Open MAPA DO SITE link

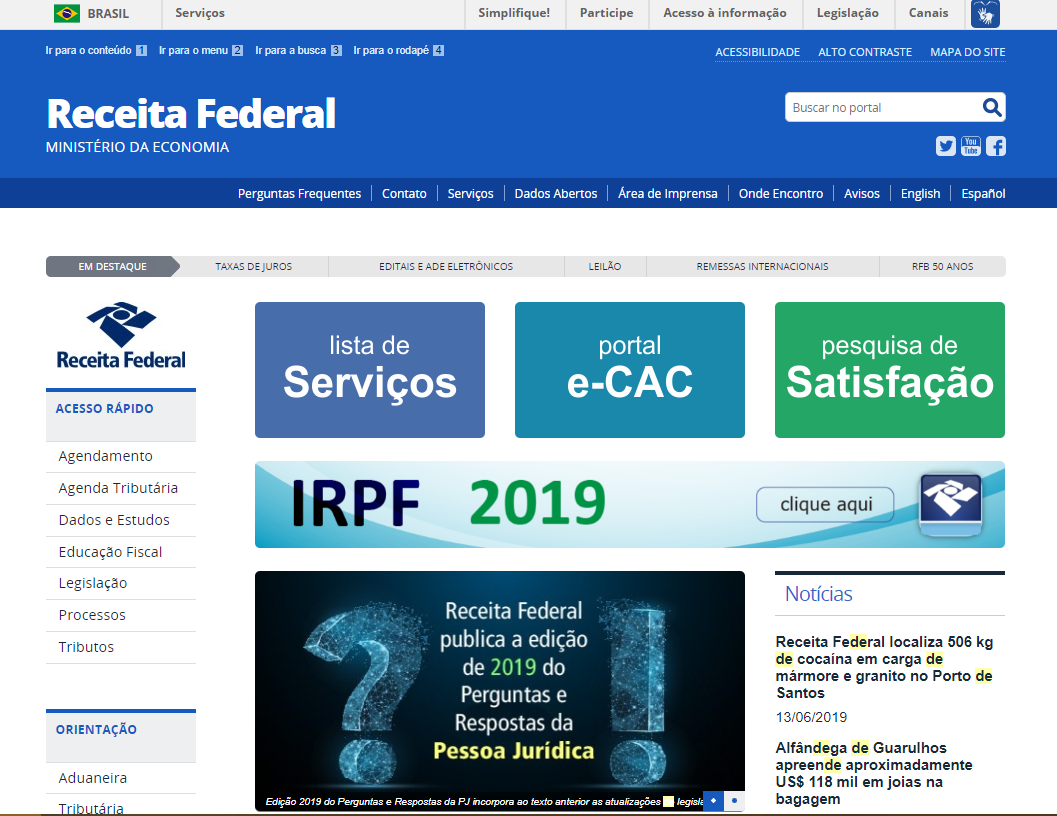(x=968, y=52)
